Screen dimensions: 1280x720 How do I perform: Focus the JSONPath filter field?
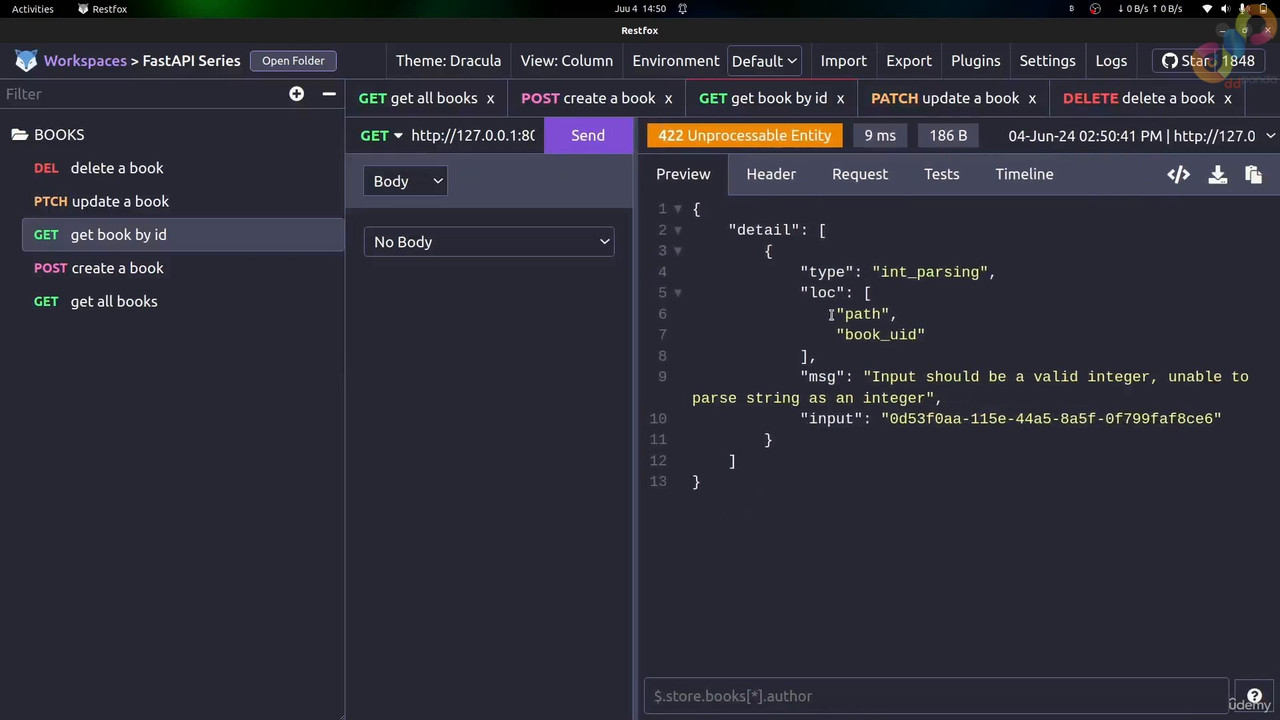click(x=936, y=696)
